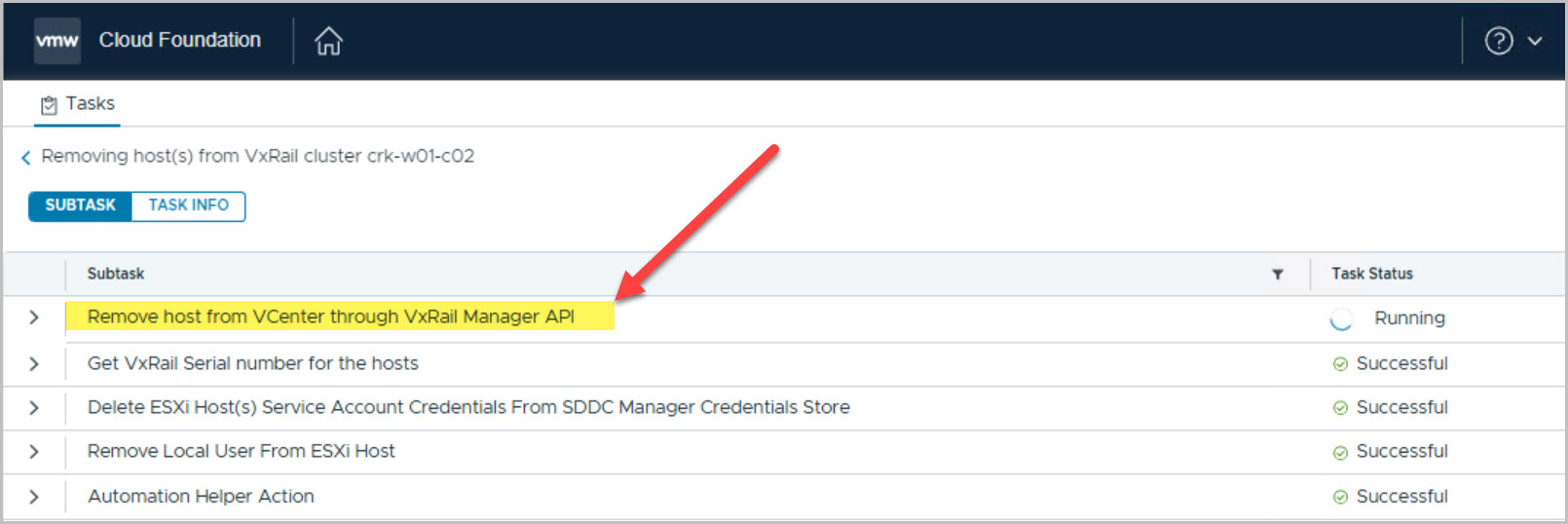Go back using the left chevron
This screenshot has height=524, width=1568.
pyautogui.click(x=26, y=158)
